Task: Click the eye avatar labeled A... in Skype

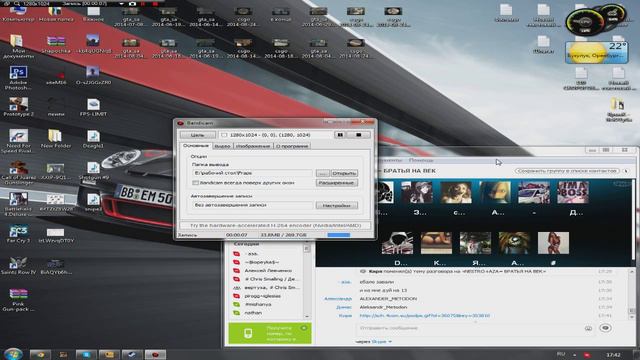Action: point(514,243)
